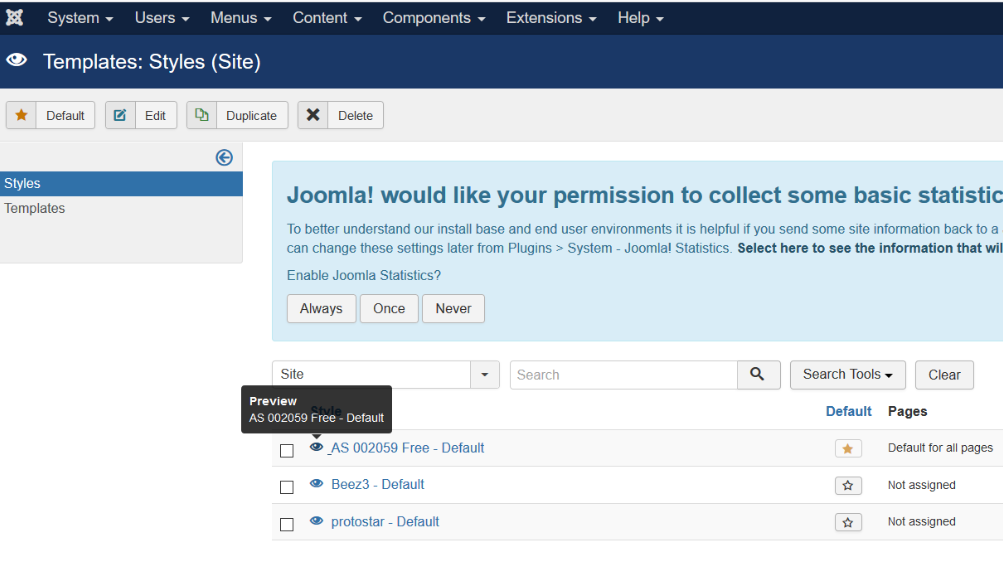
Task: Select Templates in the sidebar
Action: coord(35,208)
